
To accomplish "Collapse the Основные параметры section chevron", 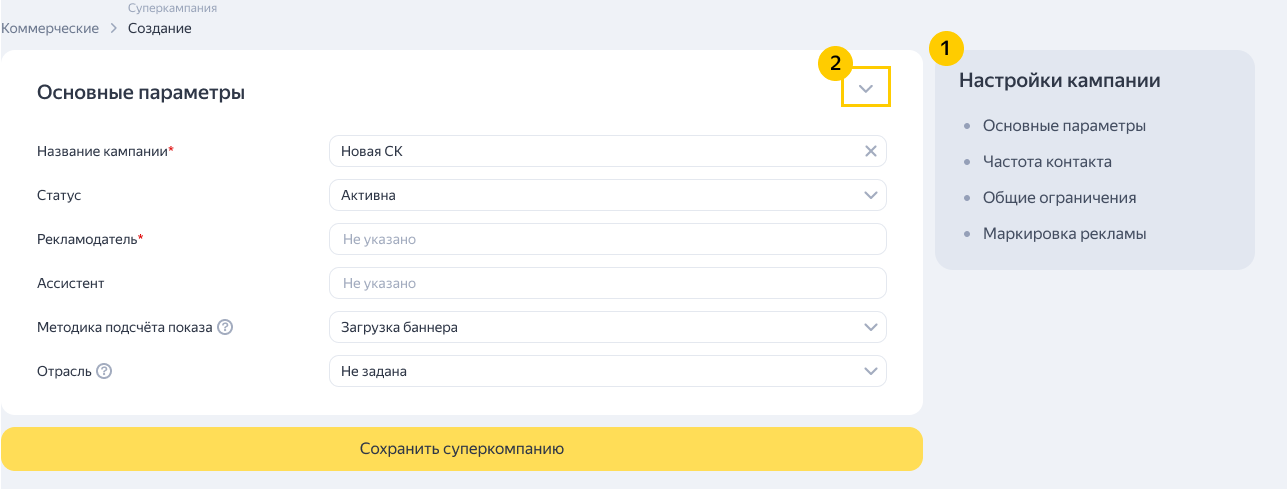I will pos(866,90).
